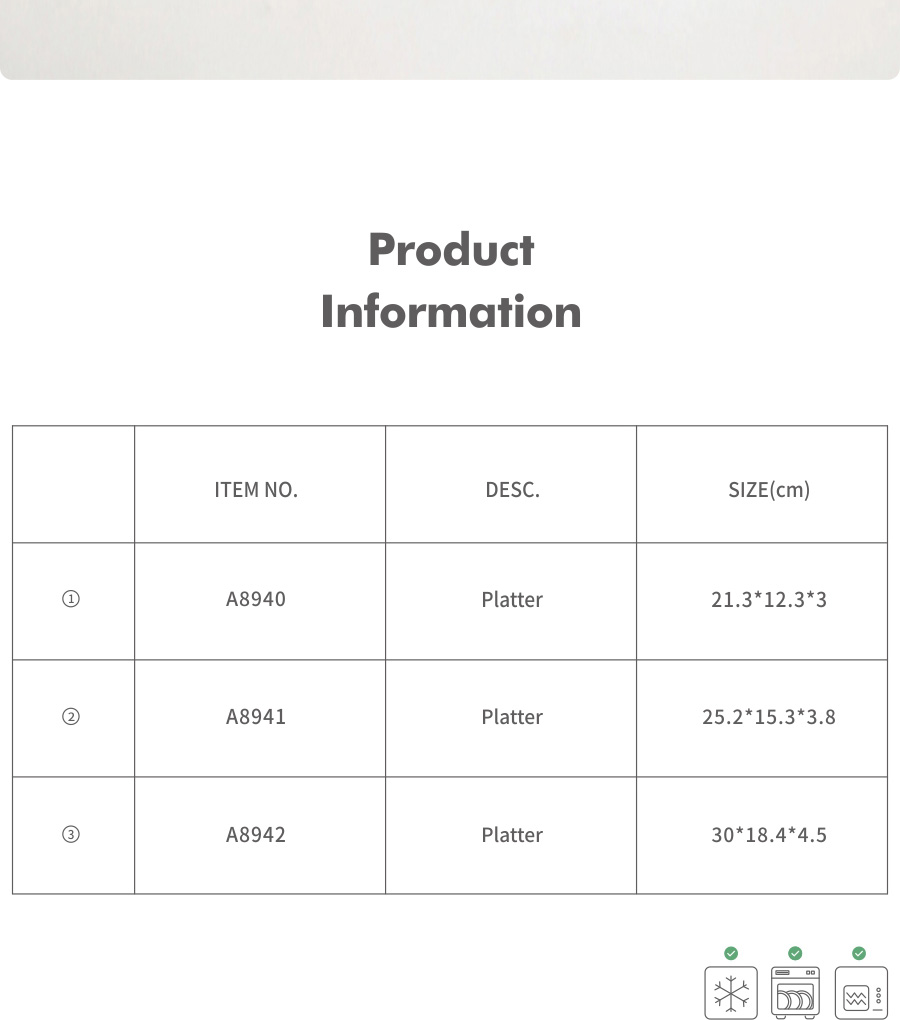Click the circled number 1 marker
Viewport: 900px width, 1020px height.
tap(71, 600)
